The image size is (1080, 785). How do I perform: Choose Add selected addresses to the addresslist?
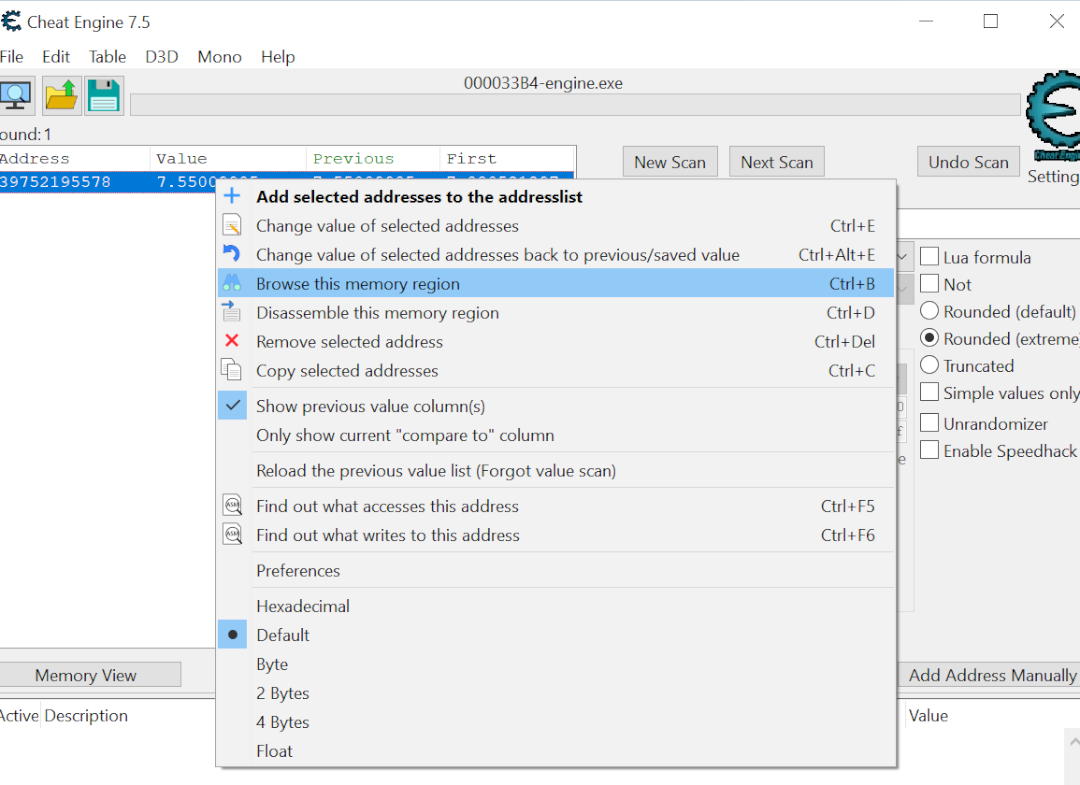(556, 196)
